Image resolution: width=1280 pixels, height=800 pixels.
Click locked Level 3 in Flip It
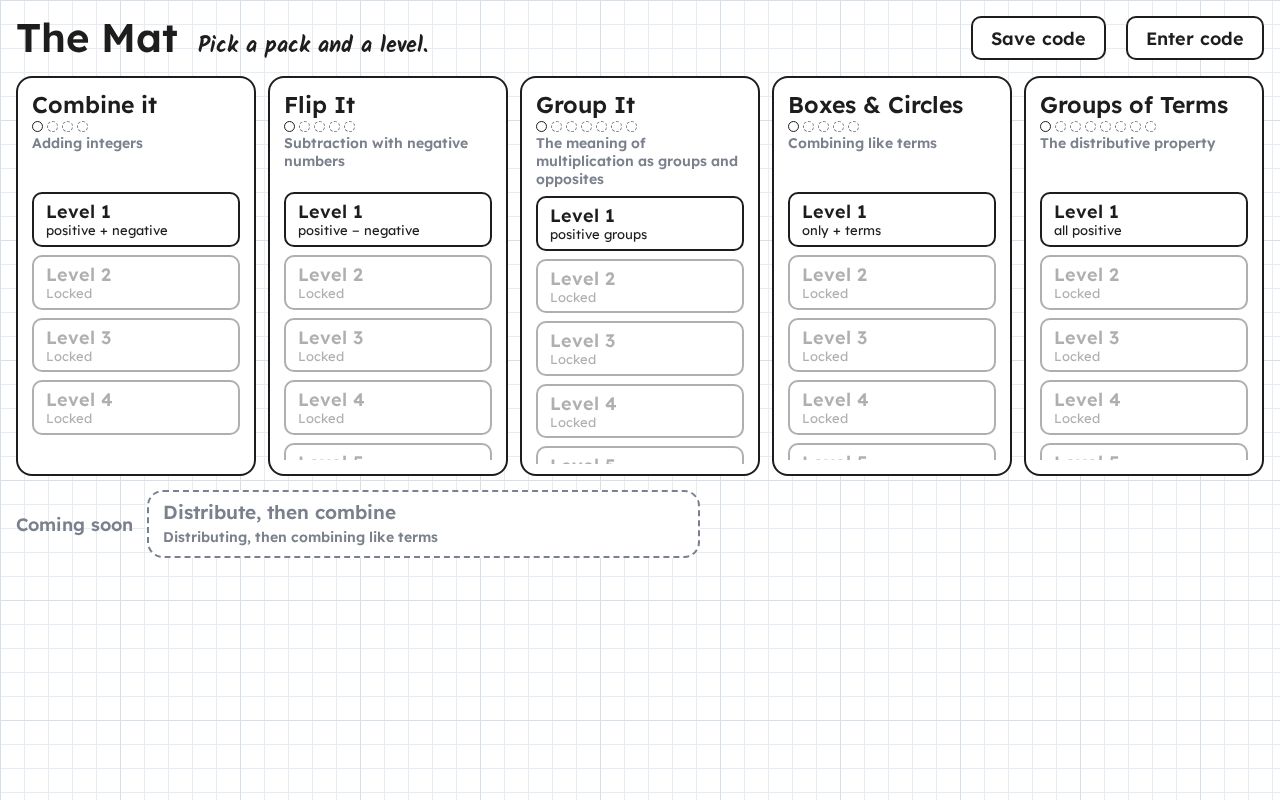(x=388, y=345)
